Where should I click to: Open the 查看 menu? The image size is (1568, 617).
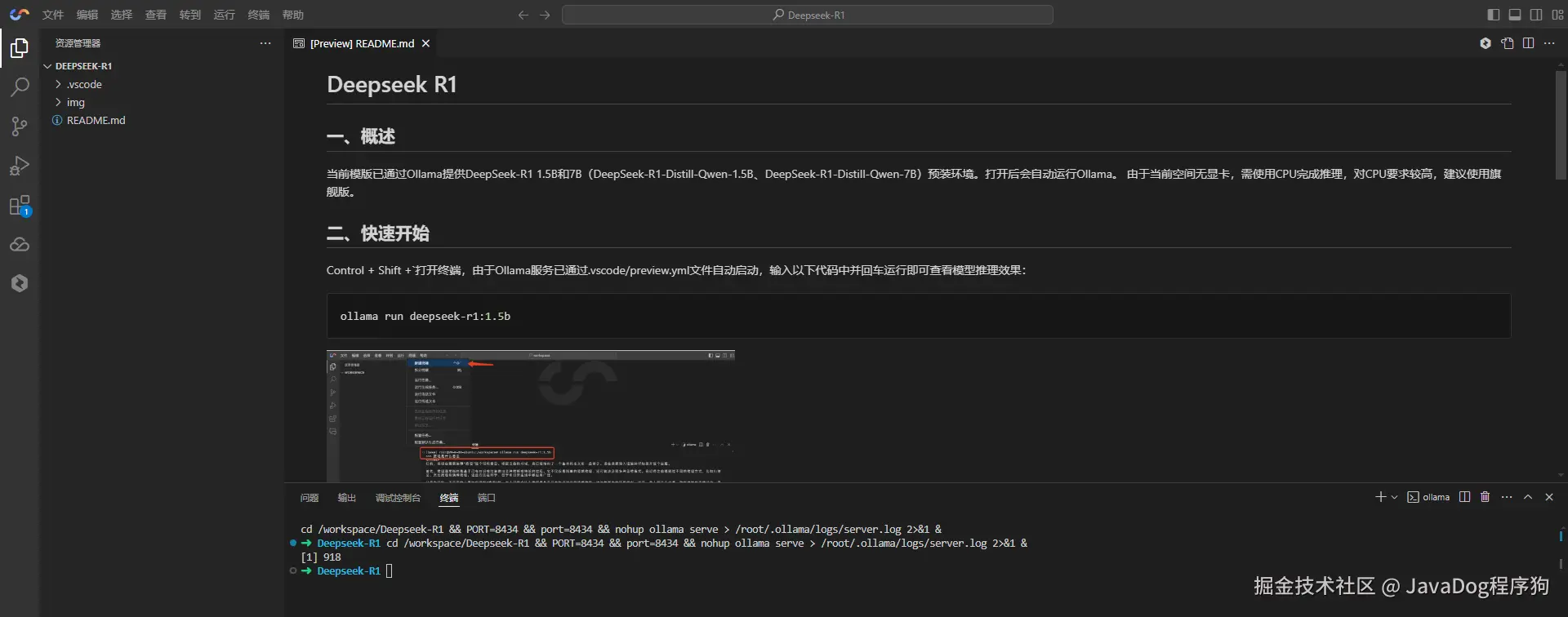(x=156, y=15)
